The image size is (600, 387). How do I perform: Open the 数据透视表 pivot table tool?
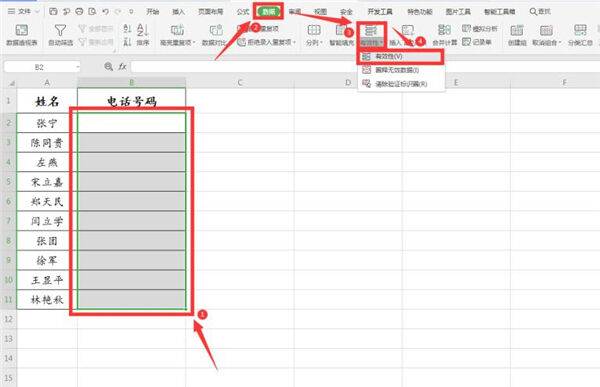tap(21, 34)
